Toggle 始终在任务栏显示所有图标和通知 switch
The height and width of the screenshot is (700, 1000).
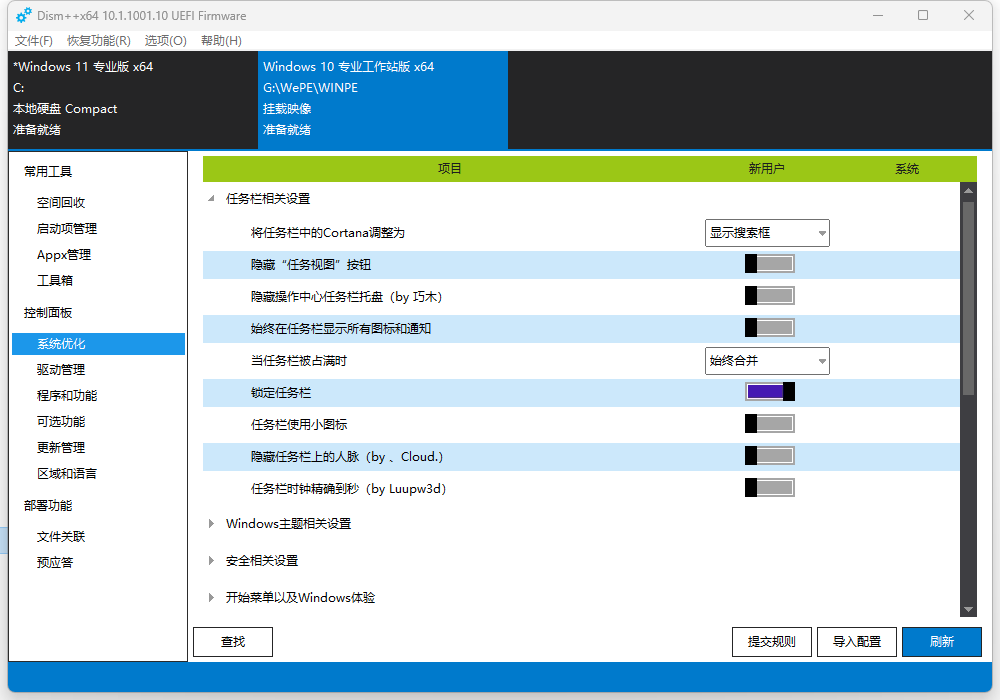[x=769, y=328]
